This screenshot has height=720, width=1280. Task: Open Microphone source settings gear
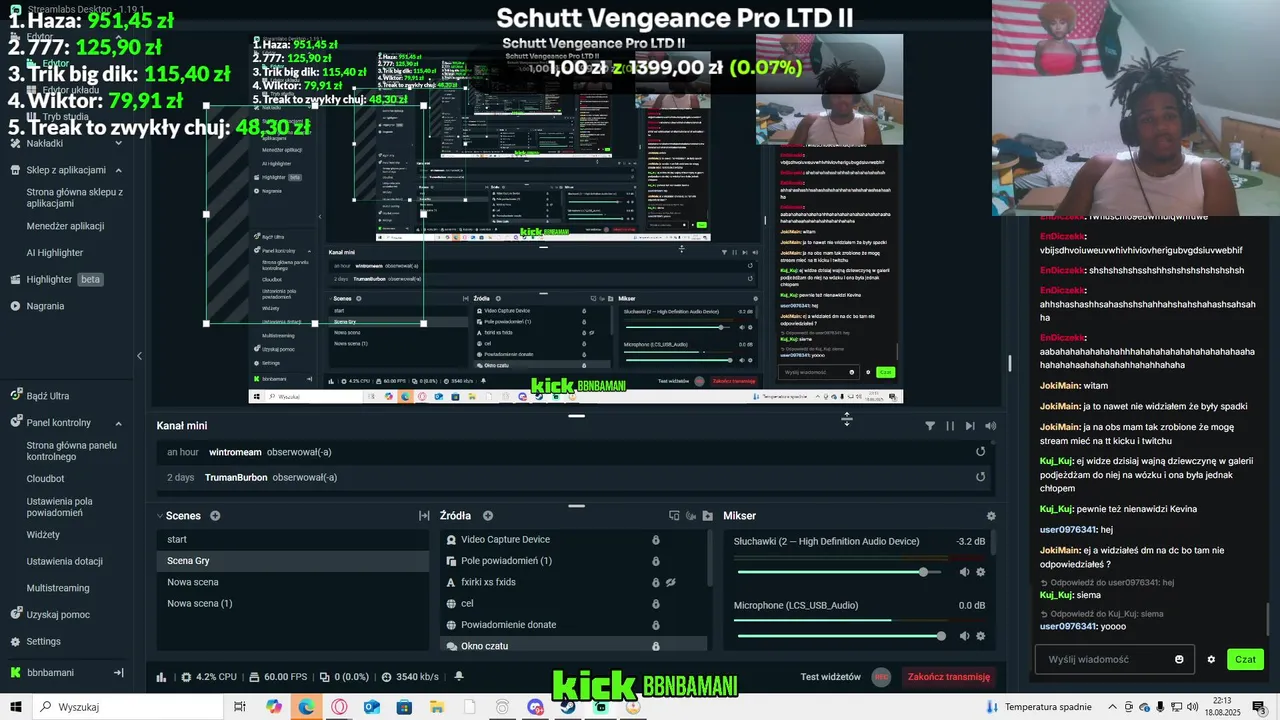(981, 636)
